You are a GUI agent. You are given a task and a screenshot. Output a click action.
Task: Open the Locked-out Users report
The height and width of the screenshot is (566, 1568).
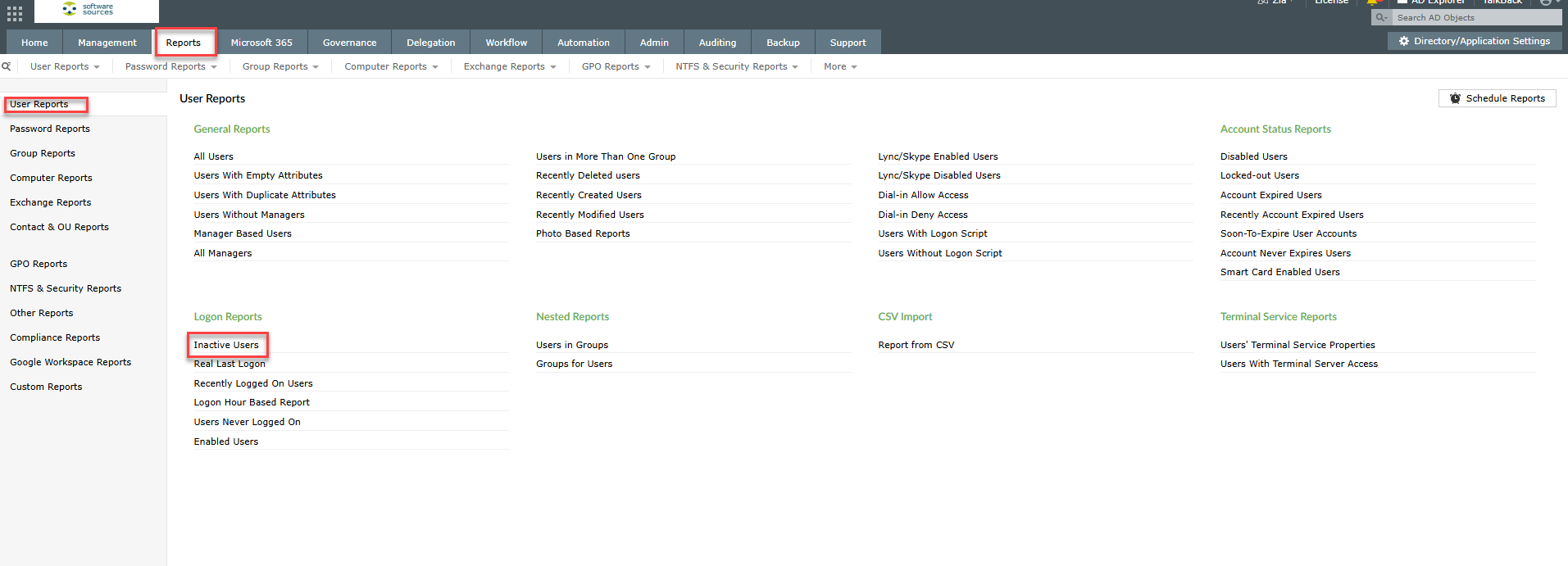pyautogui.click(x=1259, y=175)
